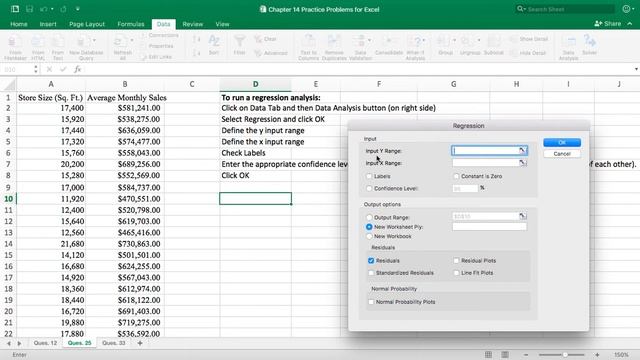Viewport: 640px width, 360px height.
Task: Click the range selector icon for Output Range
Action: coord(522,216)
